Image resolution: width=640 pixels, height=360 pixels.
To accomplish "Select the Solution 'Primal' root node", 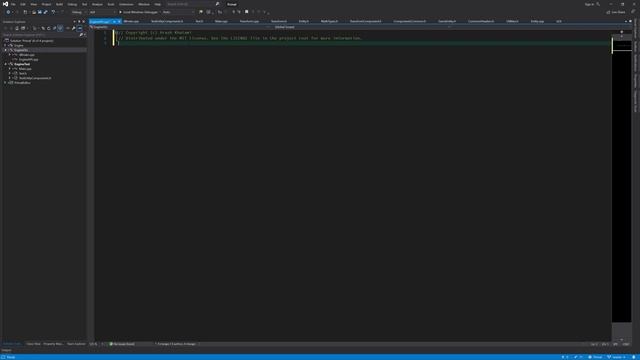I will click(x=31, y=41).
